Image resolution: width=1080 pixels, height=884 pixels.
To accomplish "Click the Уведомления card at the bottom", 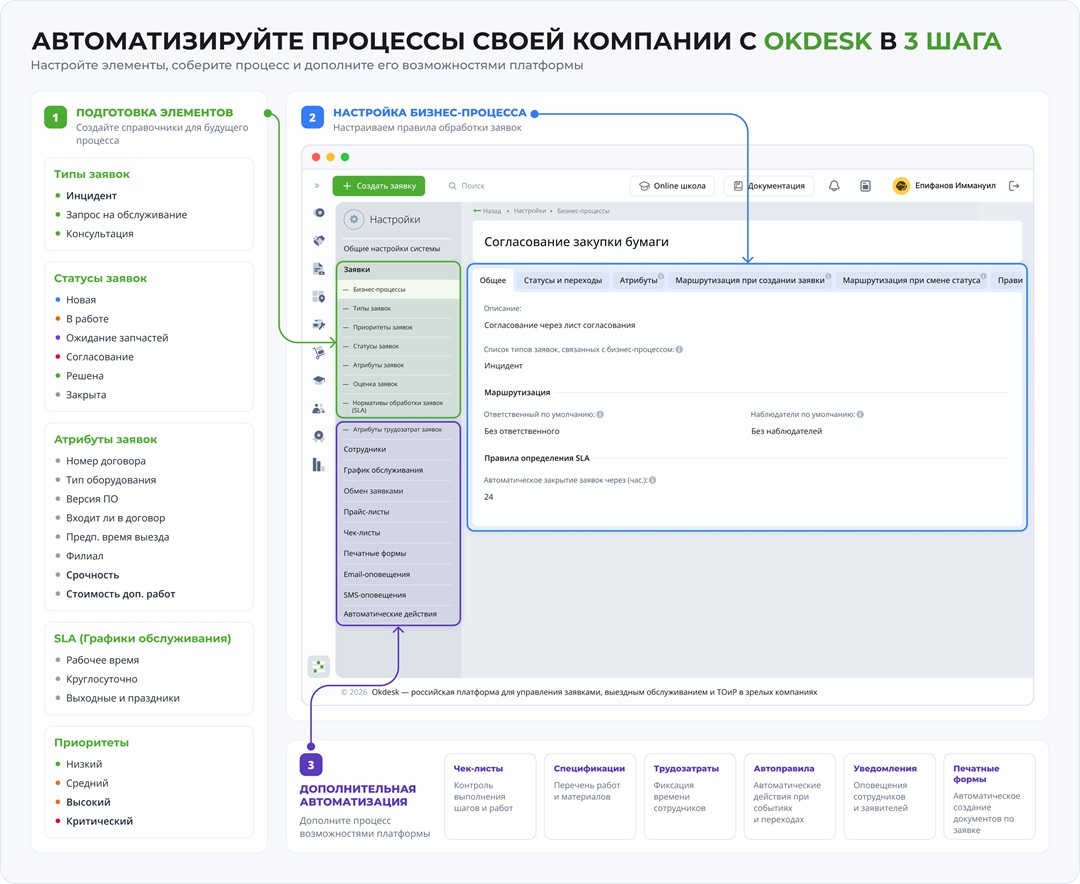I will 890,796.
